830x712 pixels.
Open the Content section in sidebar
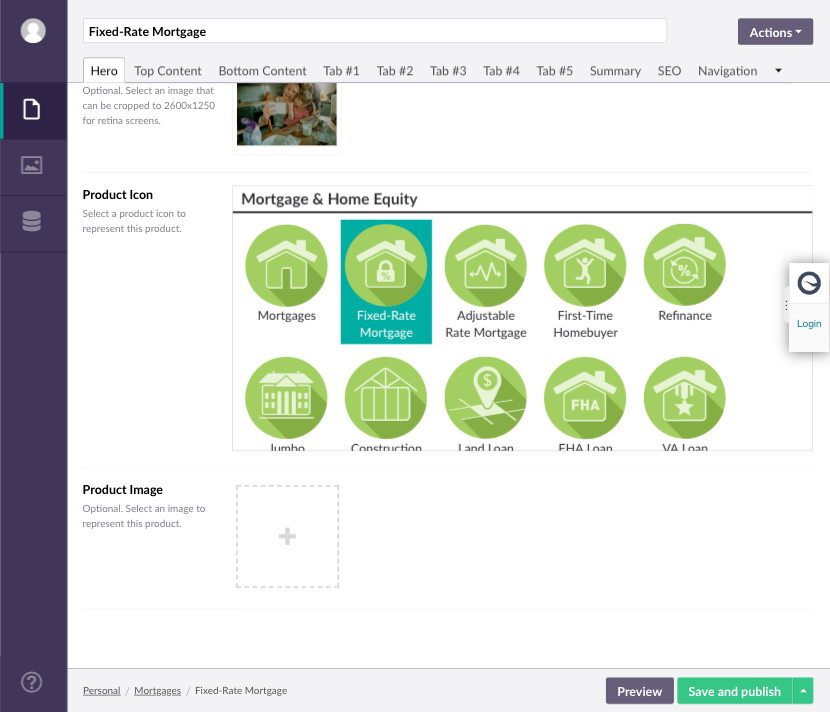(x=32, y=110)
